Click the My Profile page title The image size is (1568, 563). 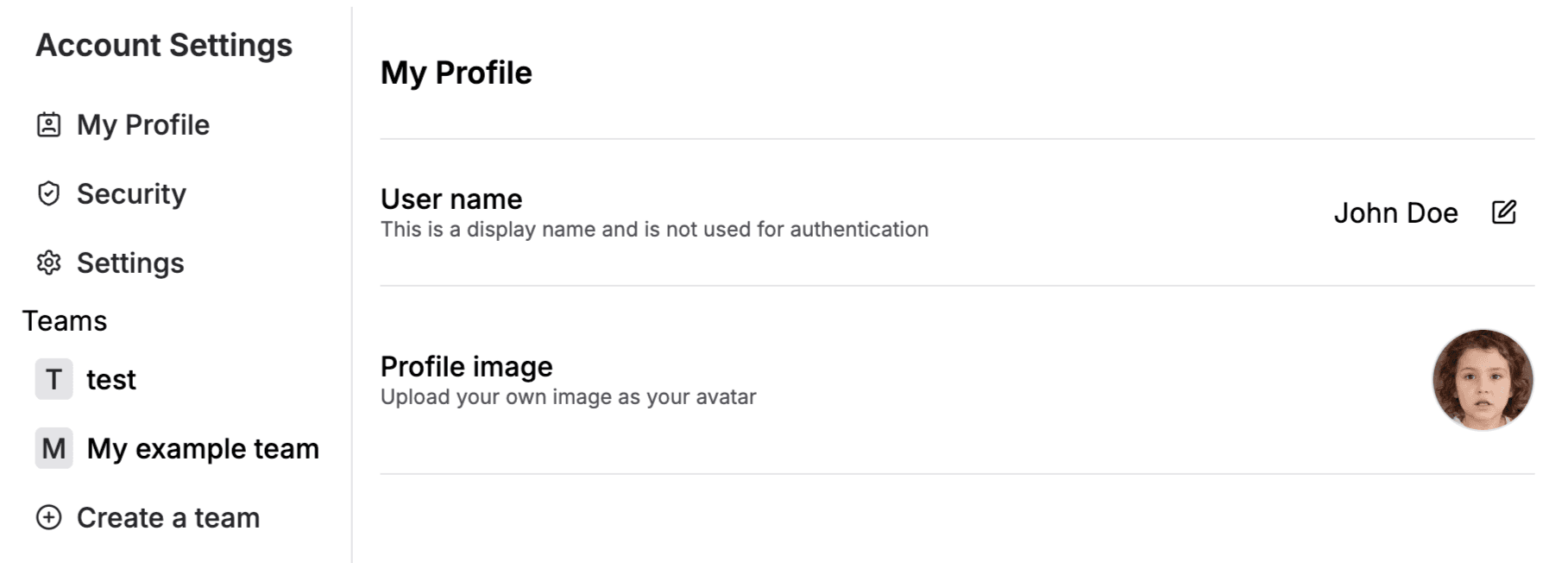pos(457,73)
